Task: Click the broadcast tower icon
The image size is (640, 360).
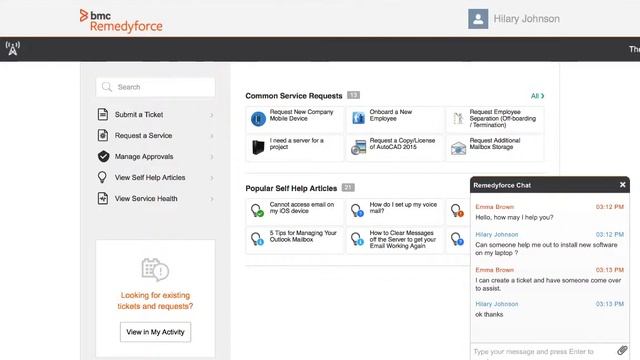Action: pyautogui.click(x=13, y=49)
